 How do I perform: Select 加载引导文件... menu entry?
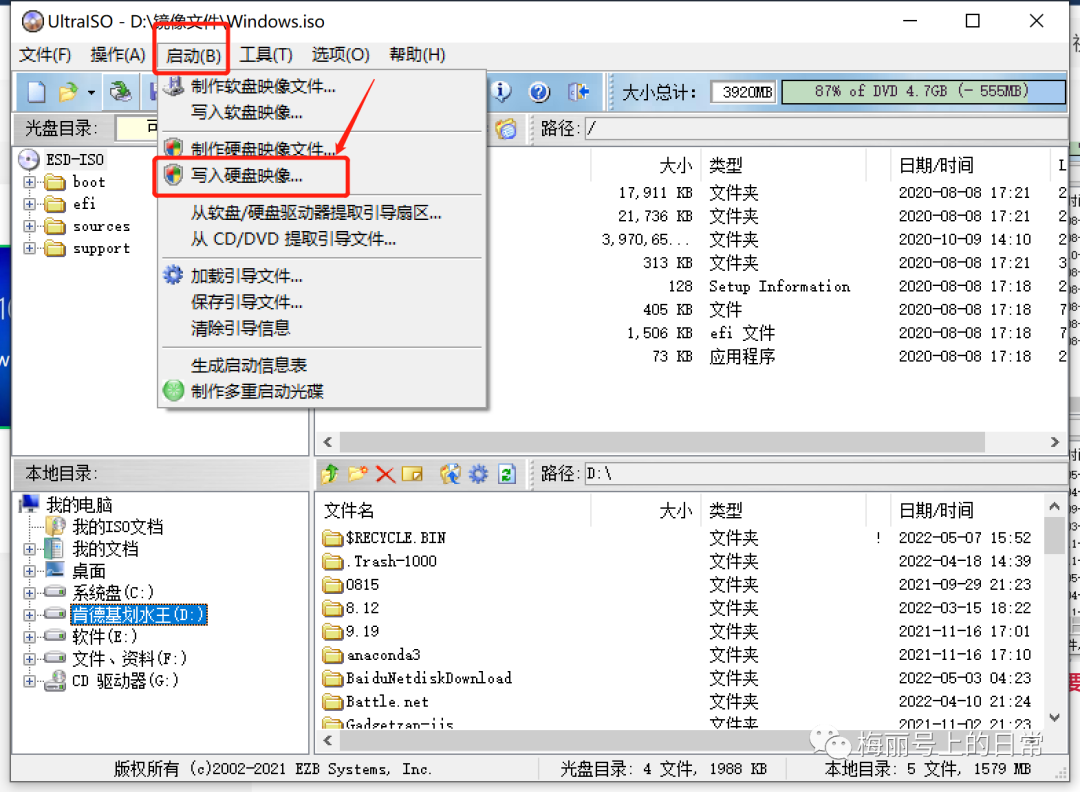[x=322, y=276]
